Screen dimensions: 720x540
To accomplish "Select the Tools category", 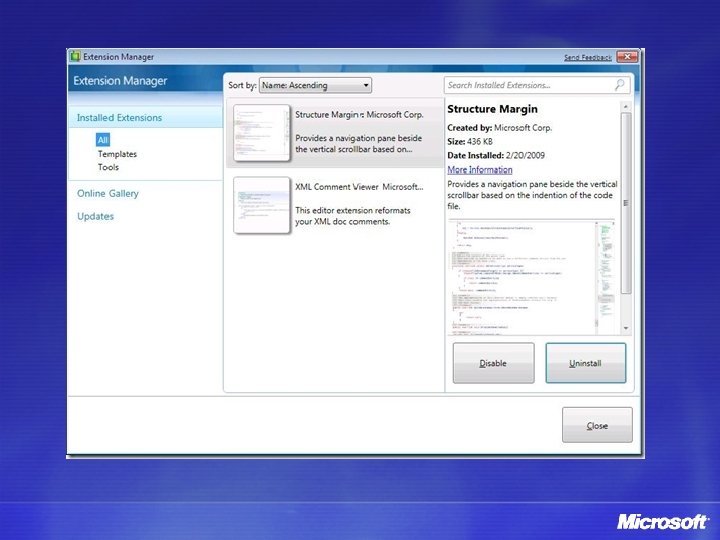I will tap(108, 167).
